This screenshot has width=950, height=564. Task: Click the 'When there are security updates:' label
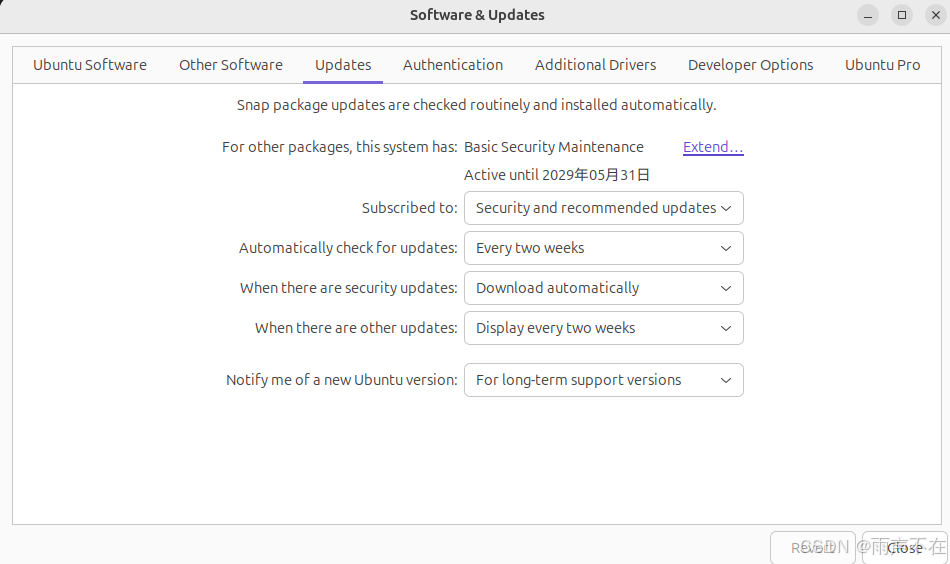349,288
